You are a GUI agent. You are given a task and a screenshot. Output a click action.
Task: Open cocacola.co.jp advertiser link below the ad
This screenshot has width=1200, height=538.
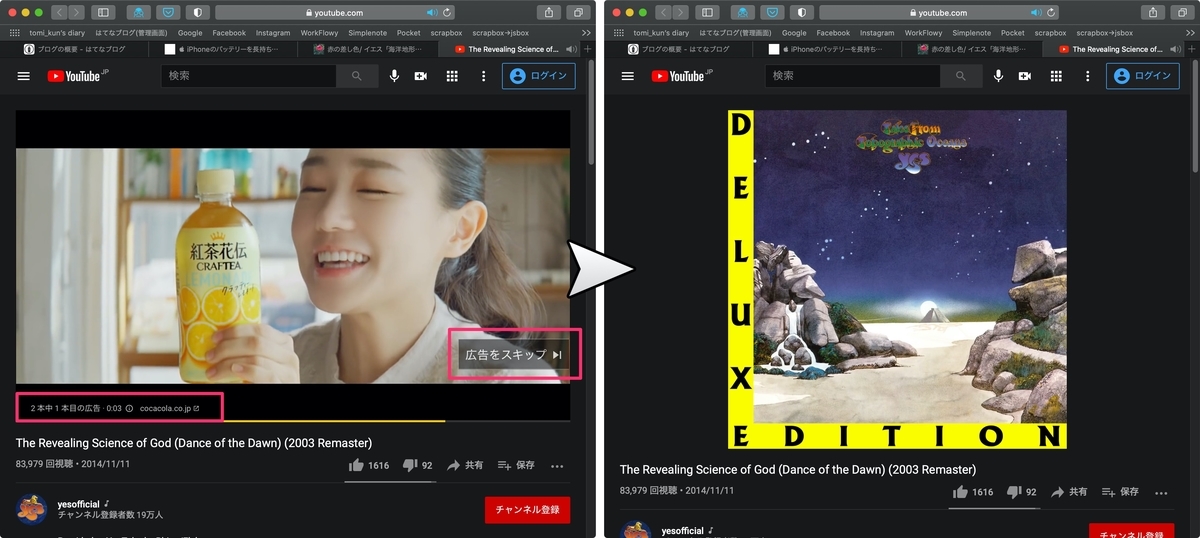click(169, 408)
